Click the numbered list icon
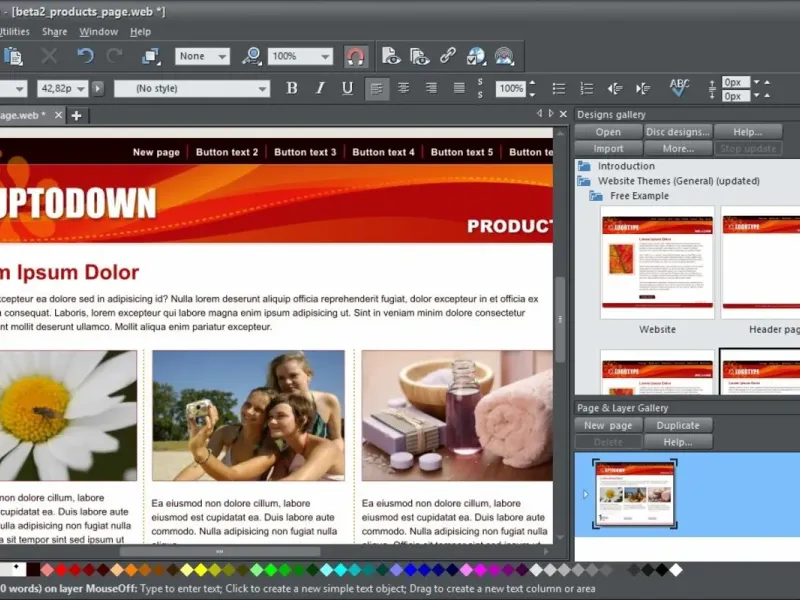The image size is (800, 600). (584, 88)
